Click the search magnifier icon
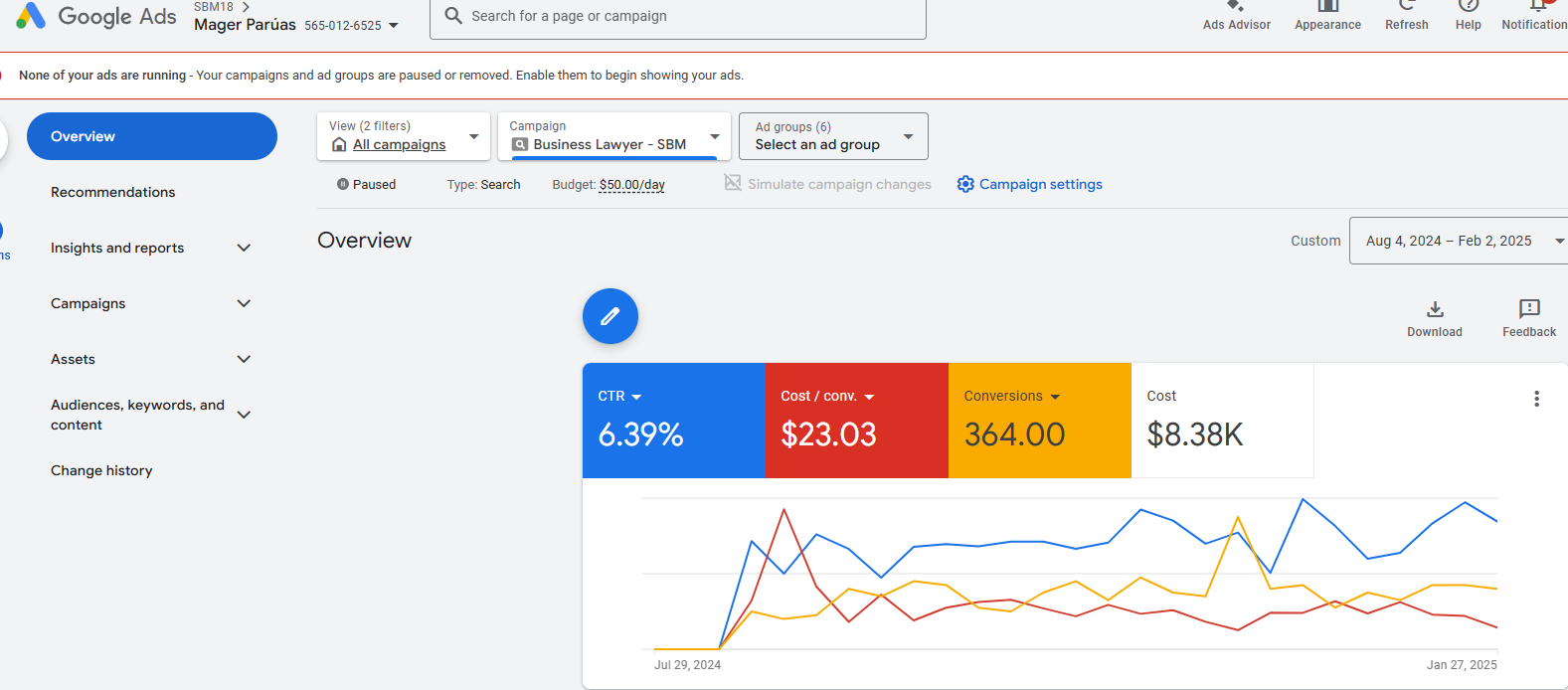The width and height of the screenshot is (1568, 690). [453, 16]
